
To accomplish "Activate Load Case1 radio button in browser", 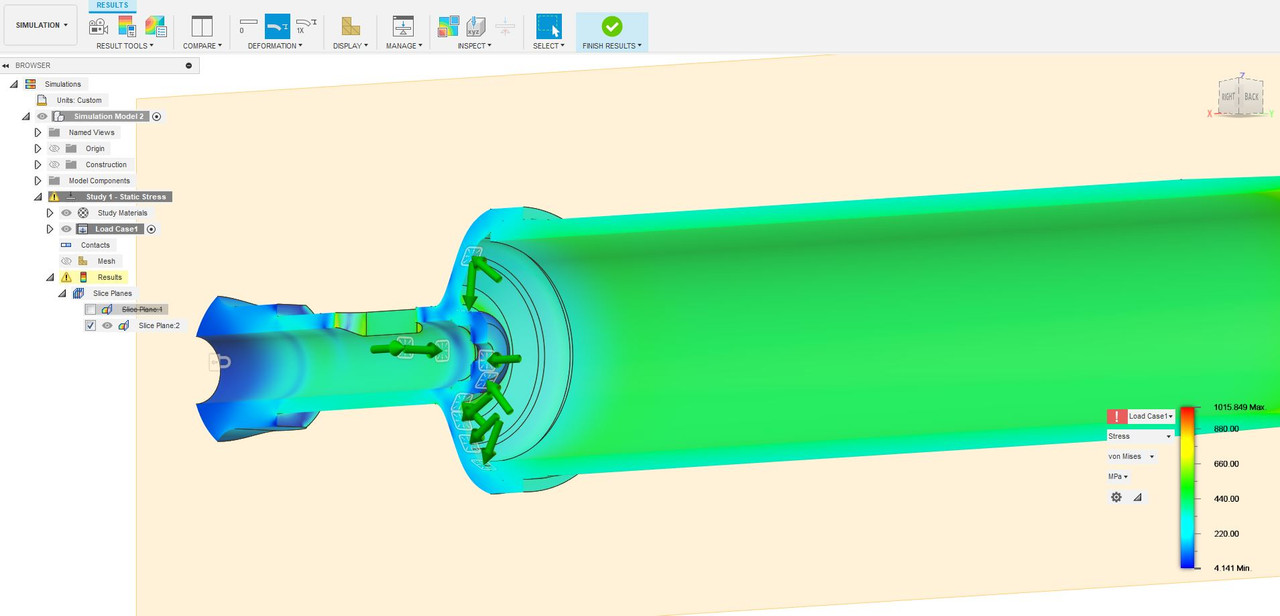I will (x=151, y=229).
